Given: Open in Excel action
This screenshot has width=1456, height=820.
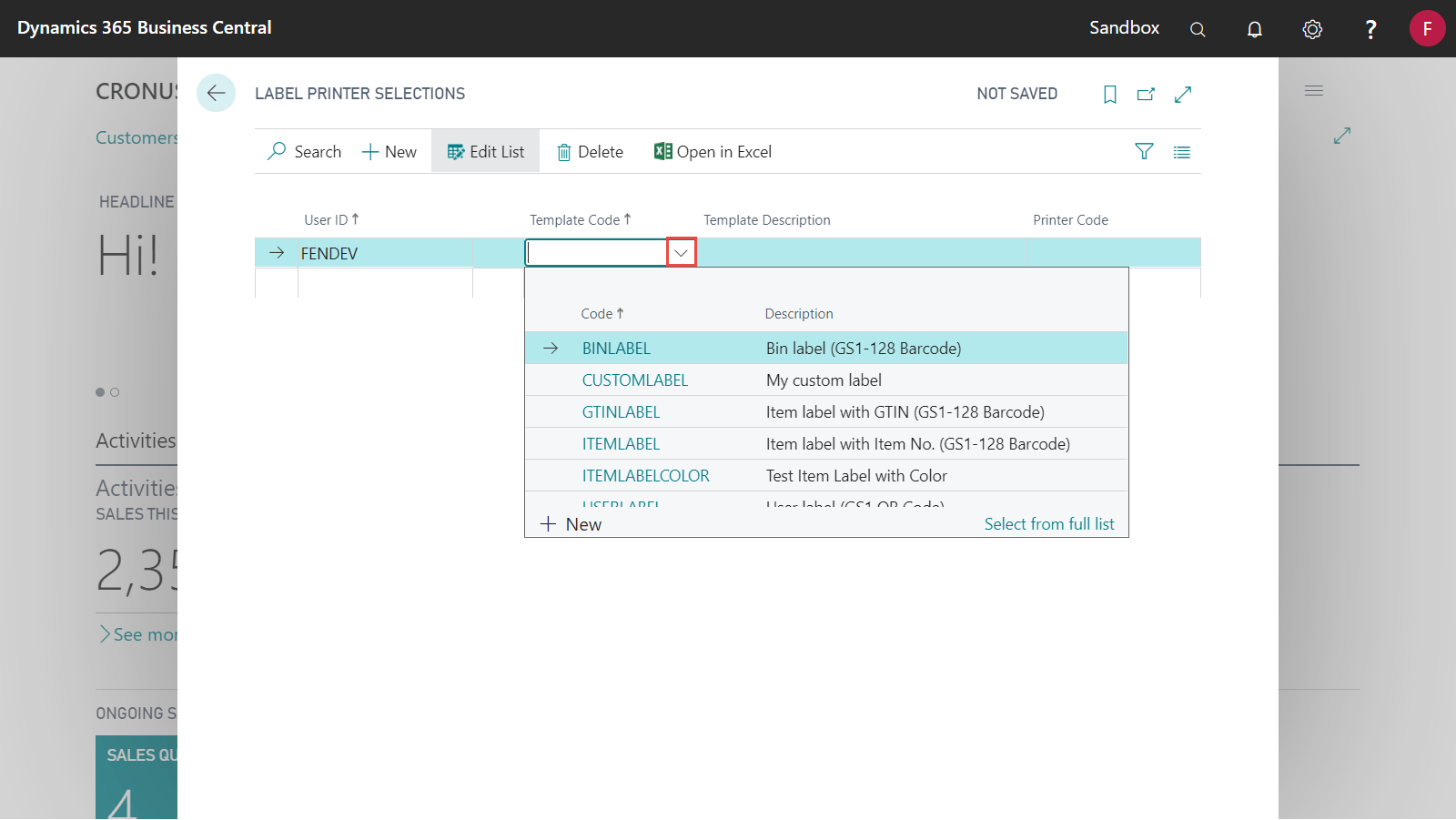Looking at the screenshot, I should click(713, 152).
